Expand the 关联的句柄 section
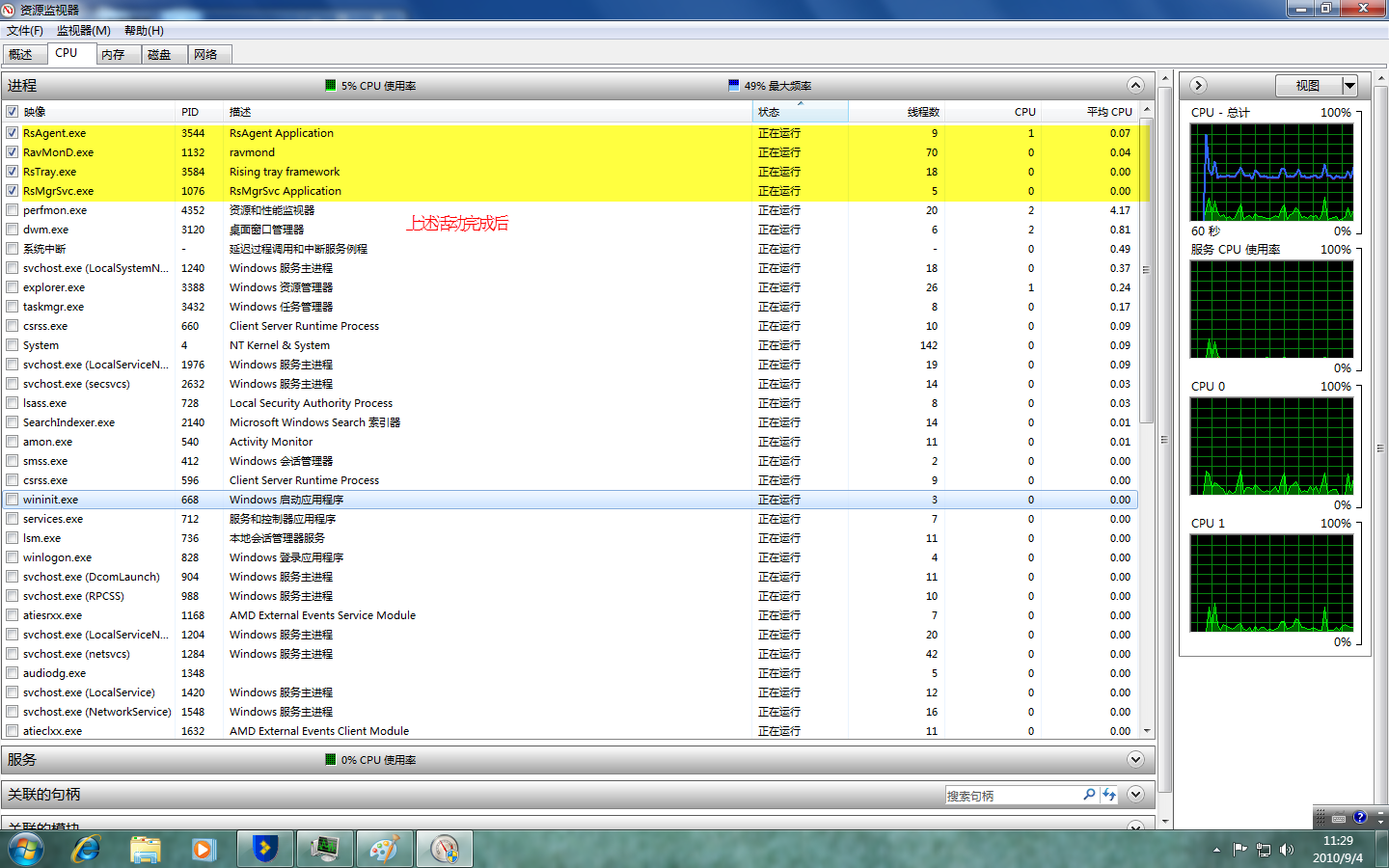 pos(1135,795)
